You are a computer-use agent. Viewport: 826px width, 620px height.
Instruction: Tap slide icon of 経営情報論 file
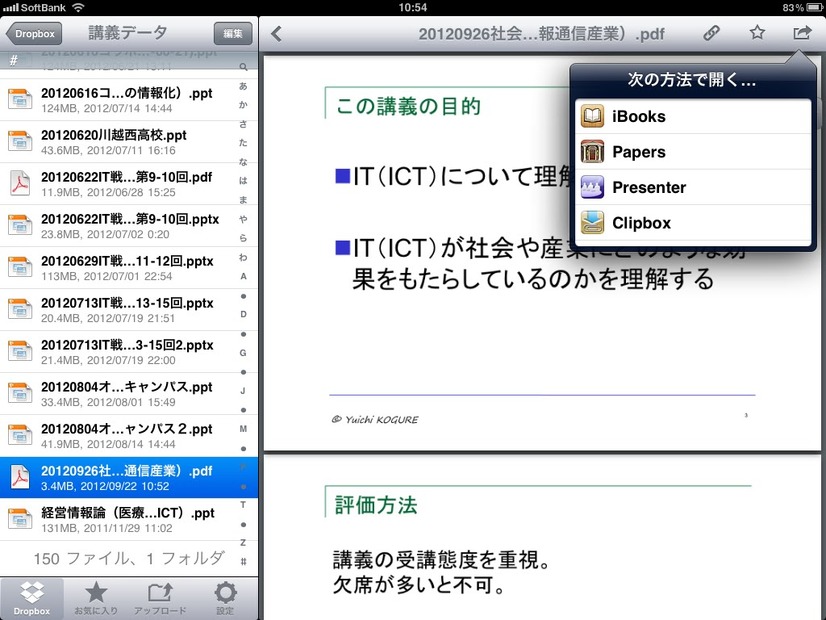20,519
